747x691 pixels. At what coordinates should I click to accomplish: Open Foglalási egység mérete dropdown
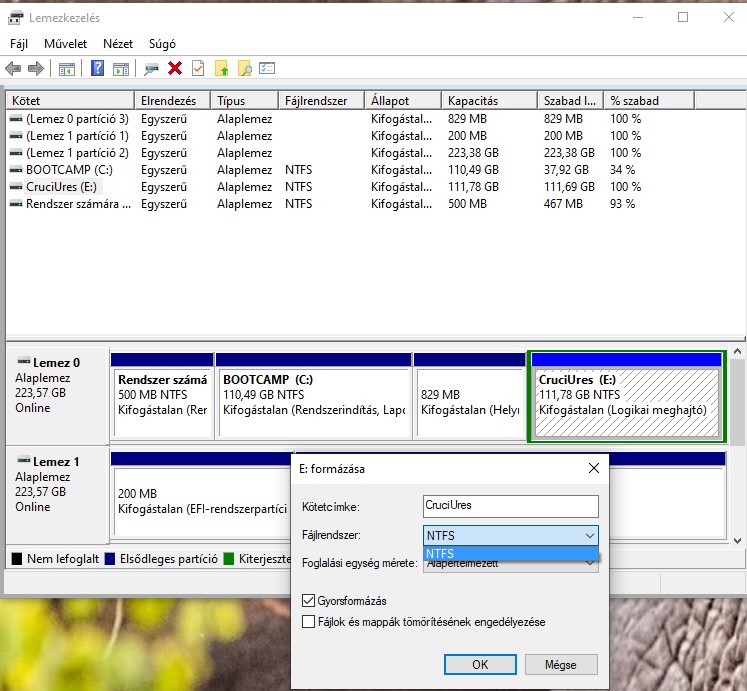(x=510, y=564)
